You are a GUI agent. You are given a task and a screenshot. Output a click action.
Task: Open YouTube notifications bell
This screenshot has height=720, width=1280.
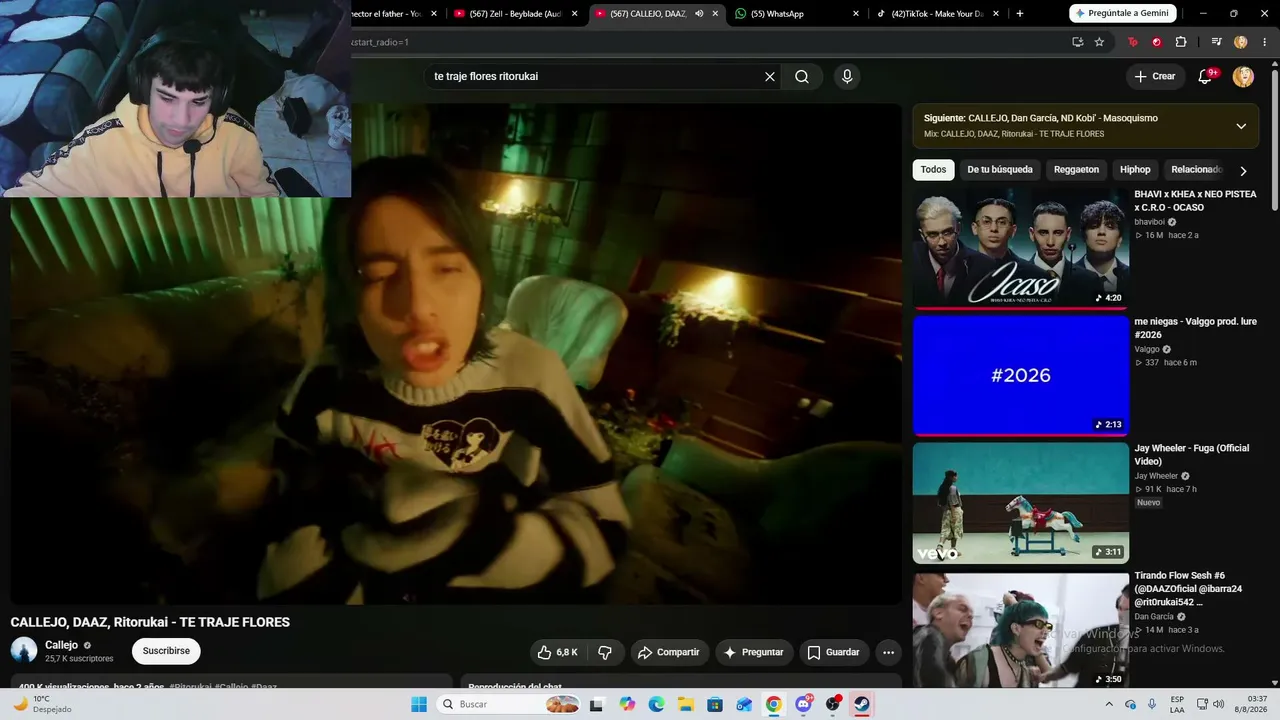click(1205, 77)
